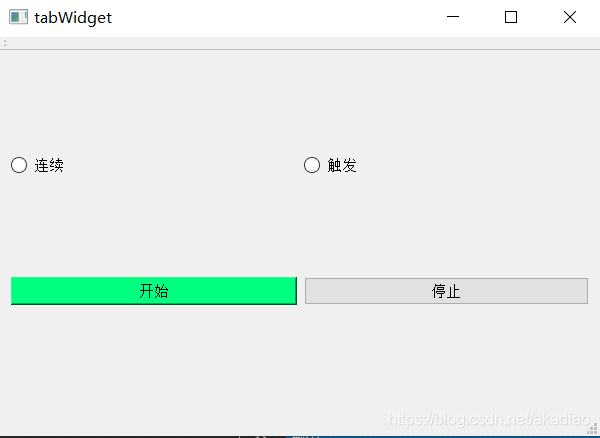
Task: Close the tabWidget window
Action: [x=570, y=17]
